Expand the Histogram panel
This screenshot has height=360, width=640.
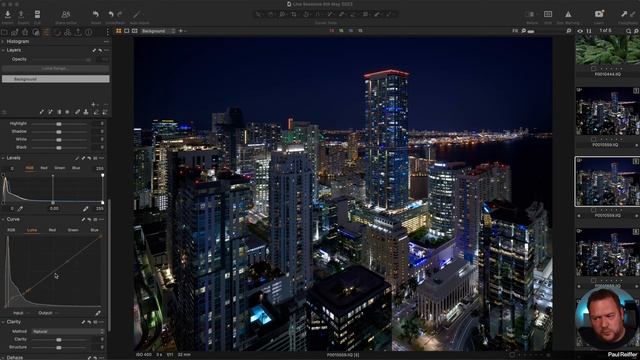tap(3, 42)
